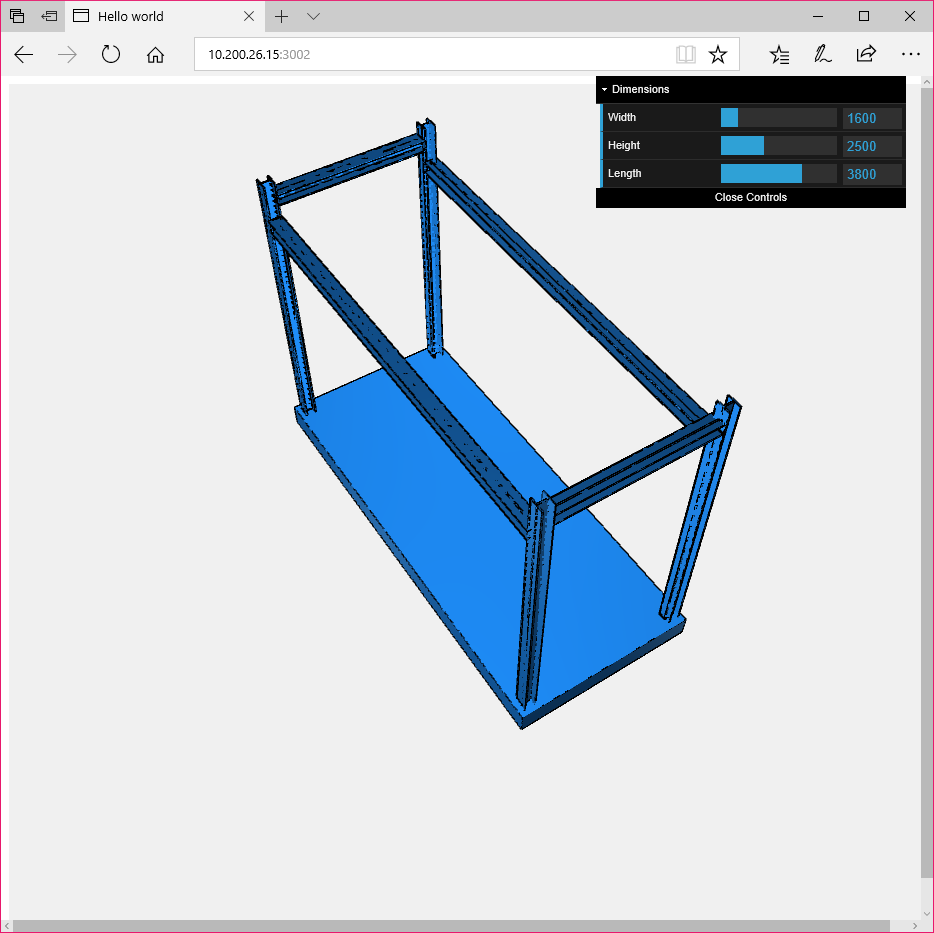Select the Hello world tab
934x933 pixels.
point(150,16)
